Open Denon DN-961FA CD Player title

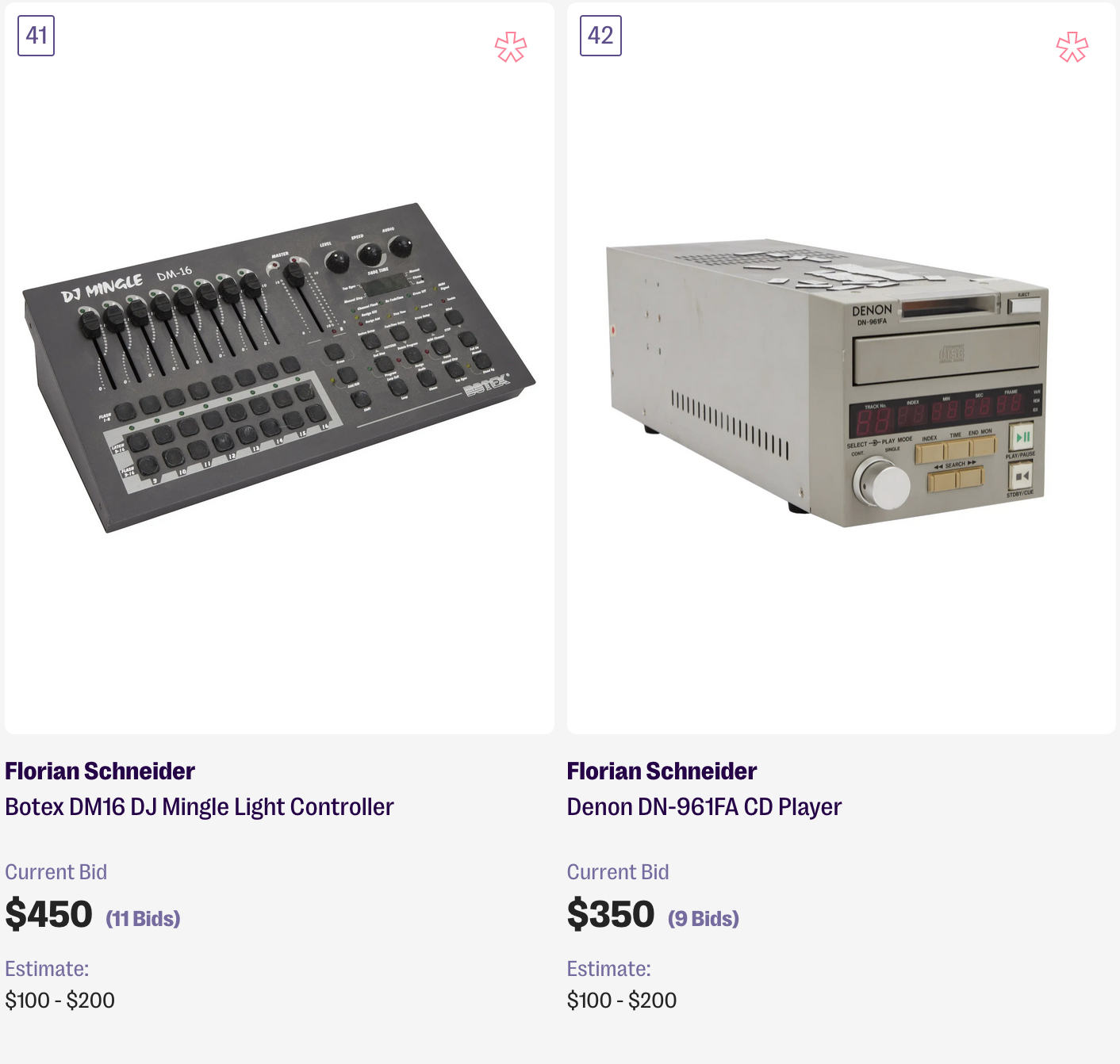[704, 807]
